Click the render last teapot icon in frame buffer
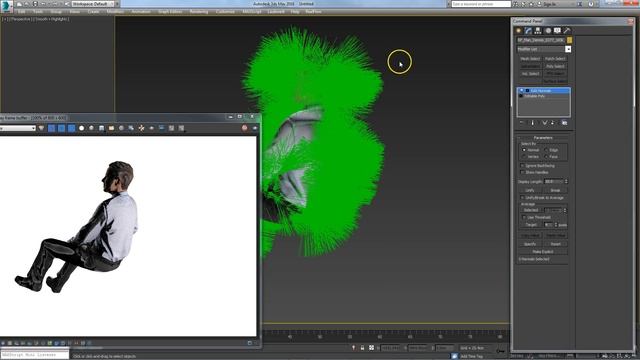Viewport: 640px width, 360px height. tap(255, 128)
